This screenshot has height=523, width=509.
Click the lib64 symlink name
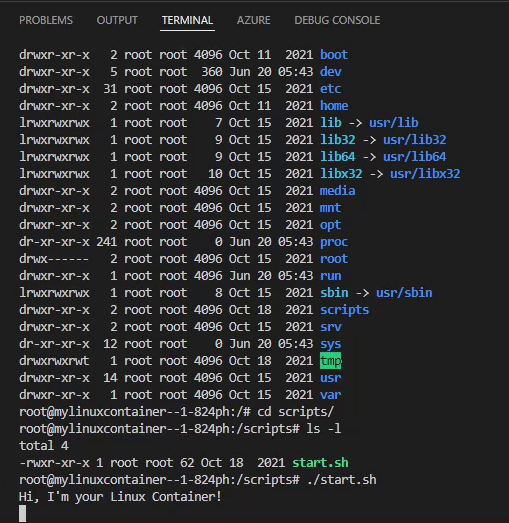(x=338, y=157)
